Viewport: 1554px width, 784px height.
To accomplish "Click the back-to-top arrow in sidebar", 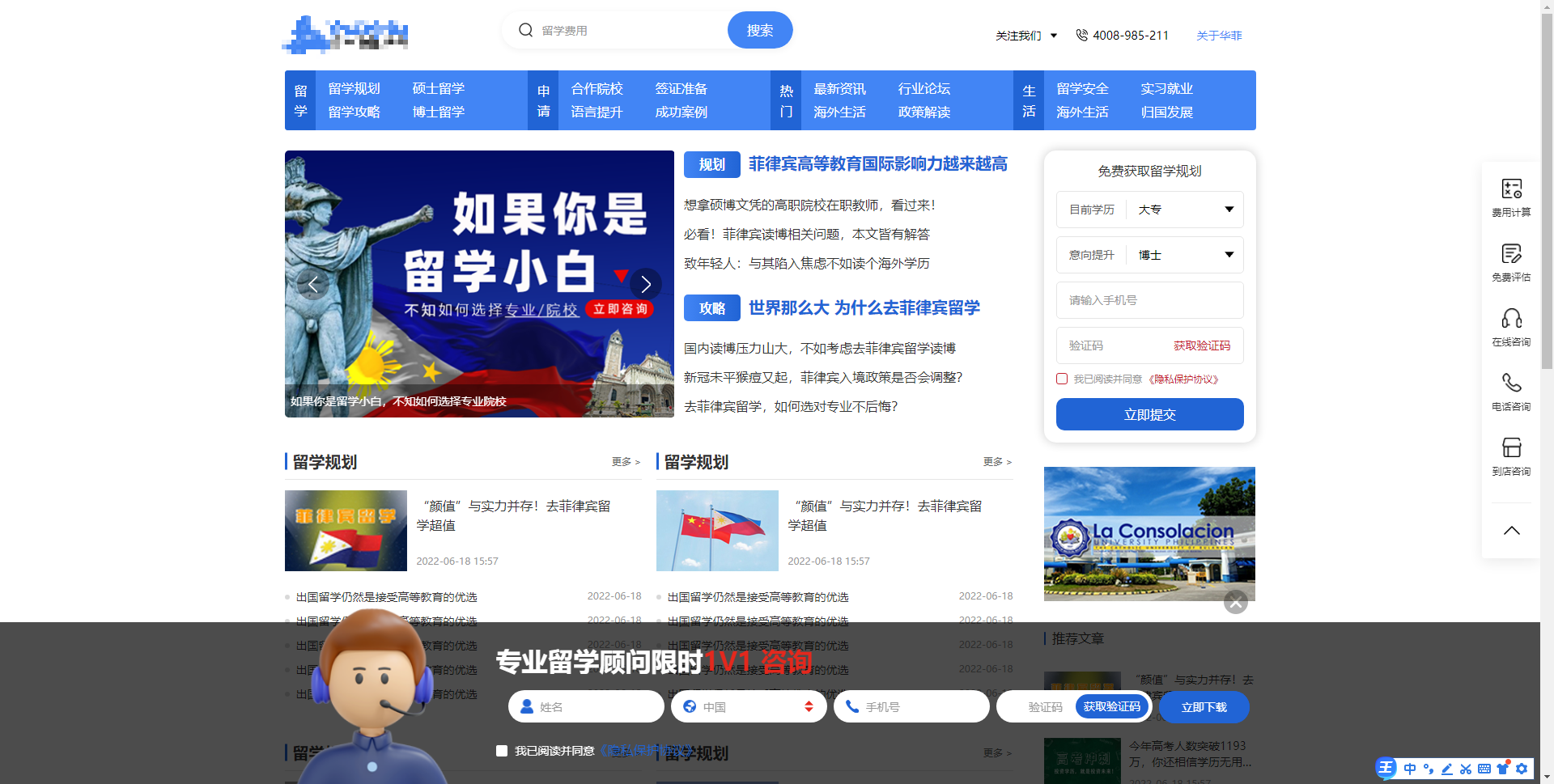I will pos(1511,531).
